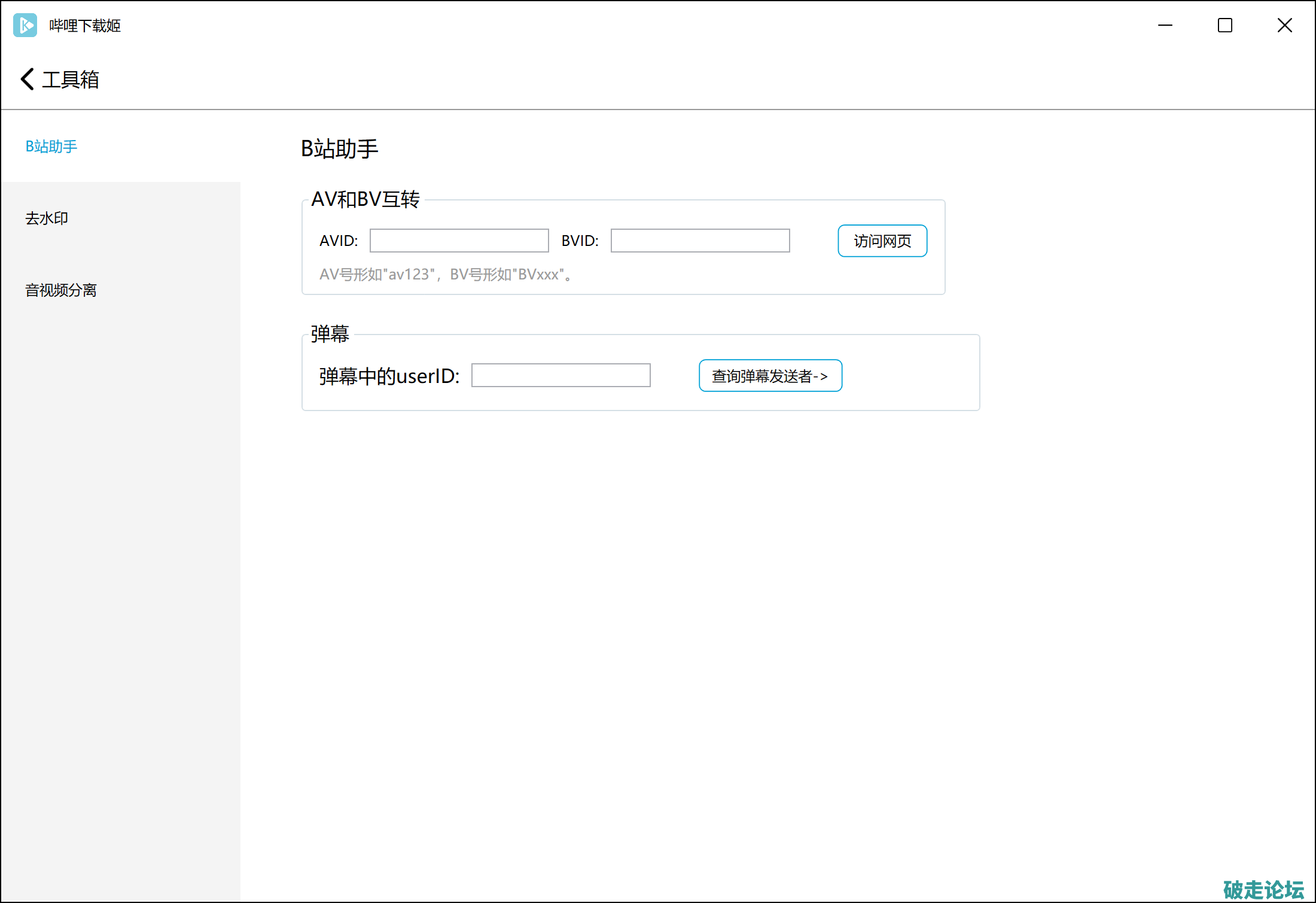Viewport: 1316px width, 903px height.
Task: Click the AV和BV互转 group title
Action: pos(365,199)
